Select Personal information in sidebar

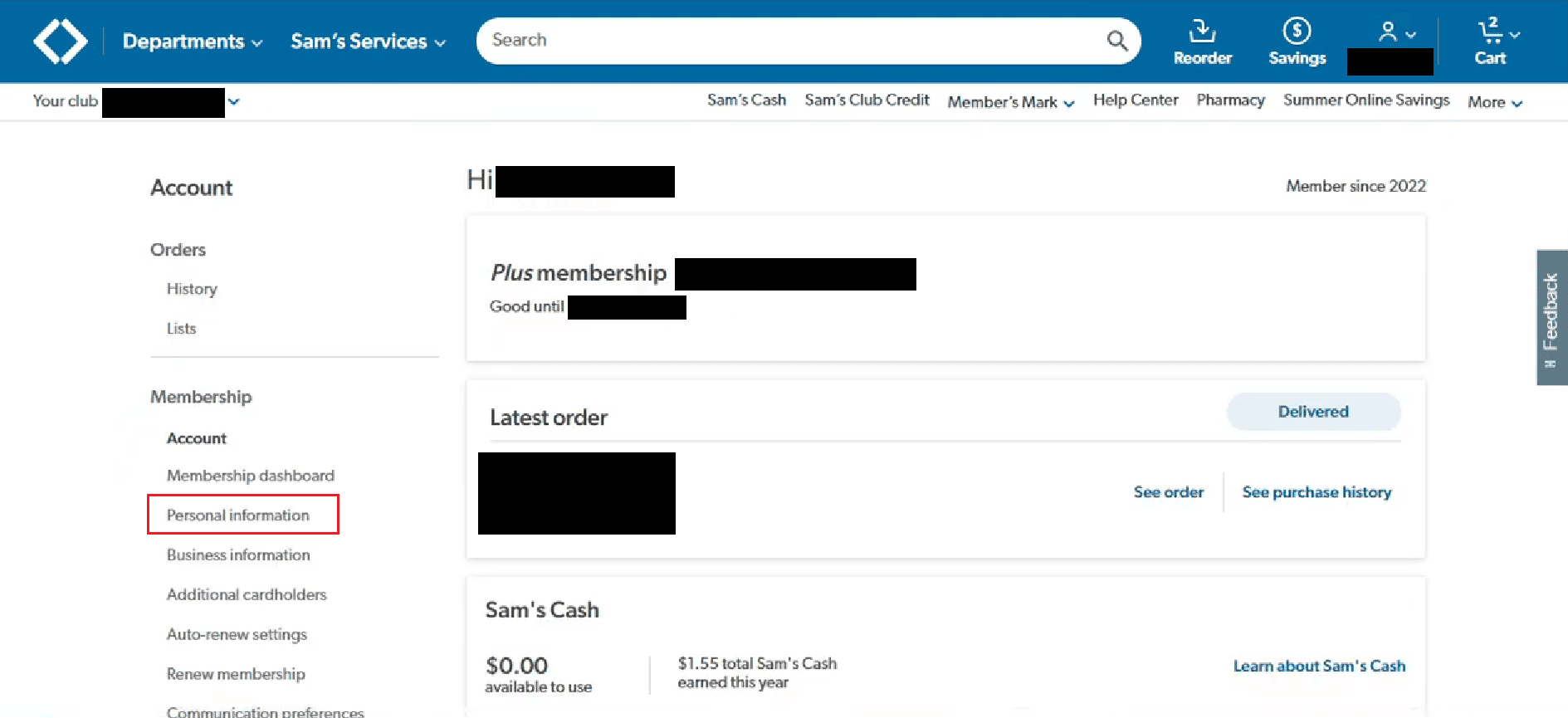(x=238, y=515)
